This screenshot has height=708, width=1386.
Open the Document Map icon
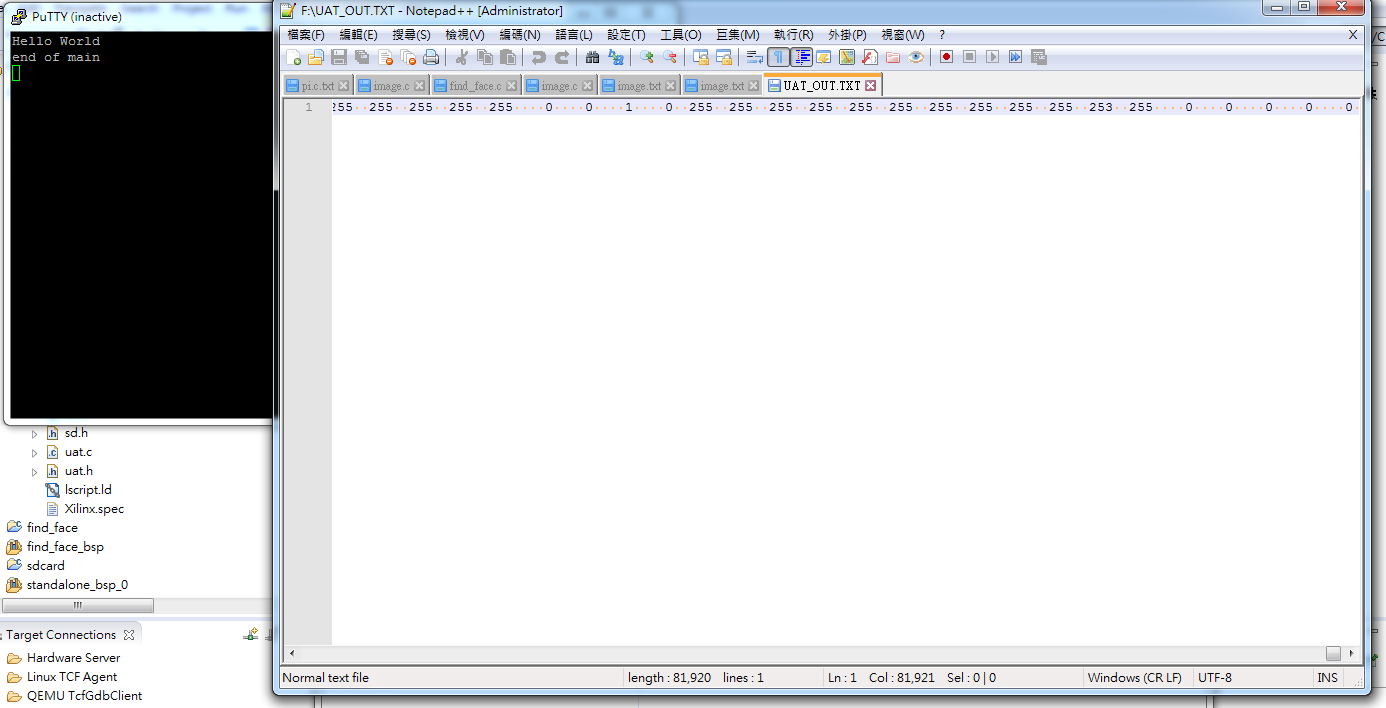[847, 57]
